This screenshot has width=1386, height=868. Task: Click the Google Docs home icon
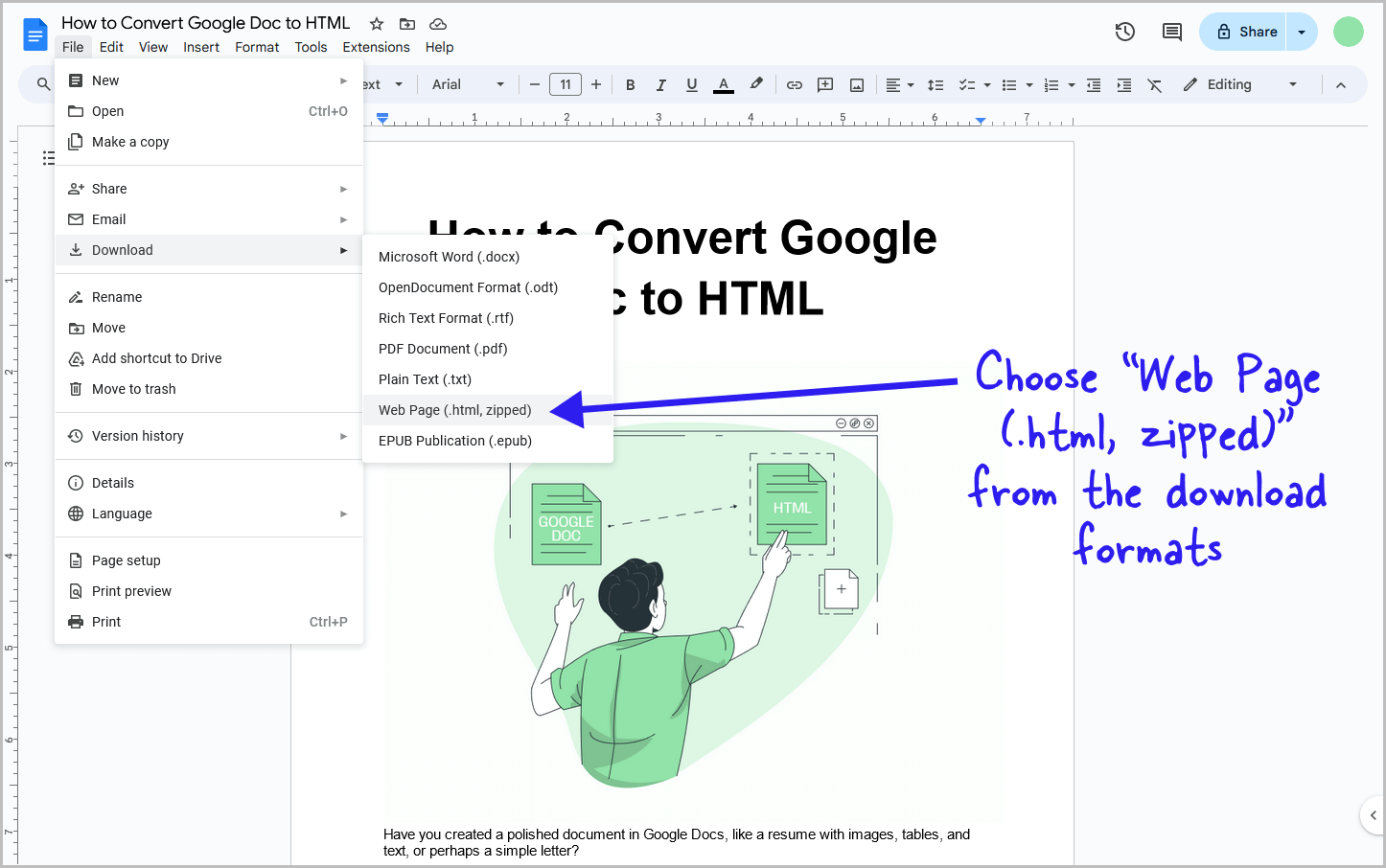pos(35,35)
